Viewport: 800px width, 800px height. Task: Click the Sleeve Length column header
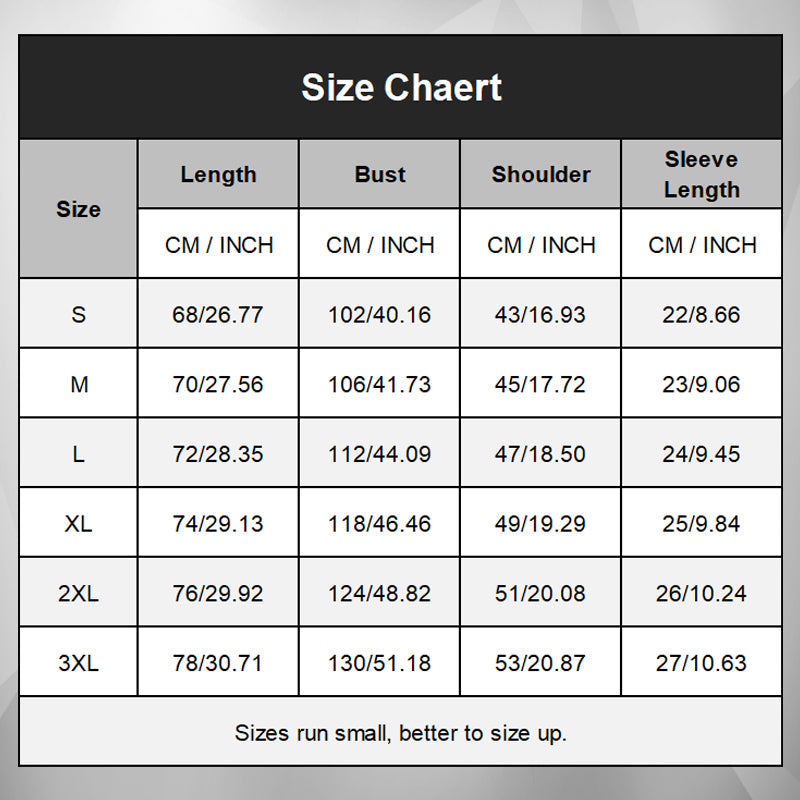point(702,174)
